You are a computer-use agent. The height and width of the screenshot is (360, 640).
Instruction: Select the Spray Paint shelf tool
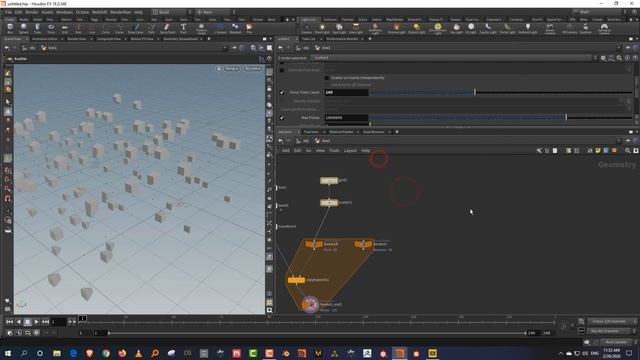coord(167,28)
